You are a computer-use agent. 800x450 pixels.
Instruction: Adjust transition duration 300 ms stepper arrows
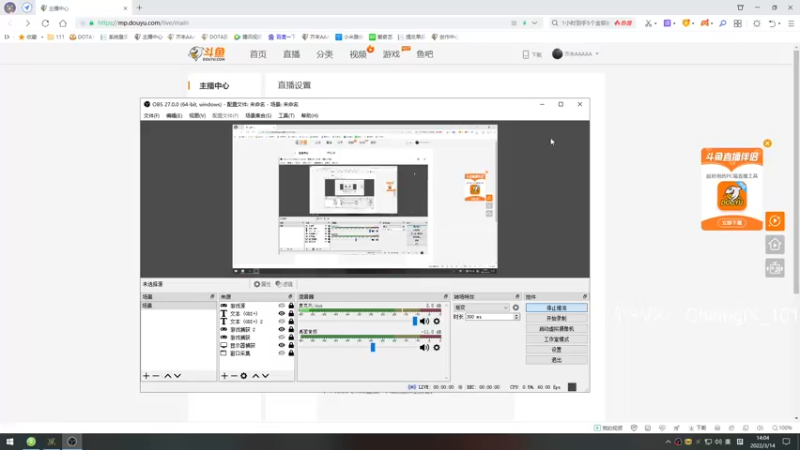tap(516, 317)
